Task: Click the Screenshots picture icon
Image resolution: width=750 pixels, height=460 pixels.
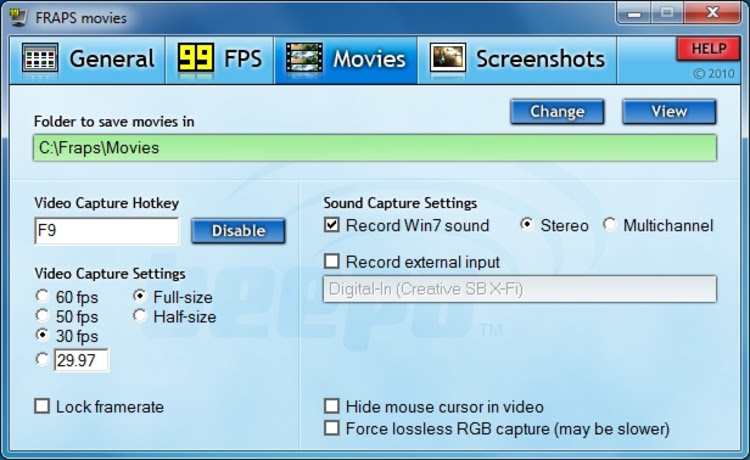Action: point(448,59)
